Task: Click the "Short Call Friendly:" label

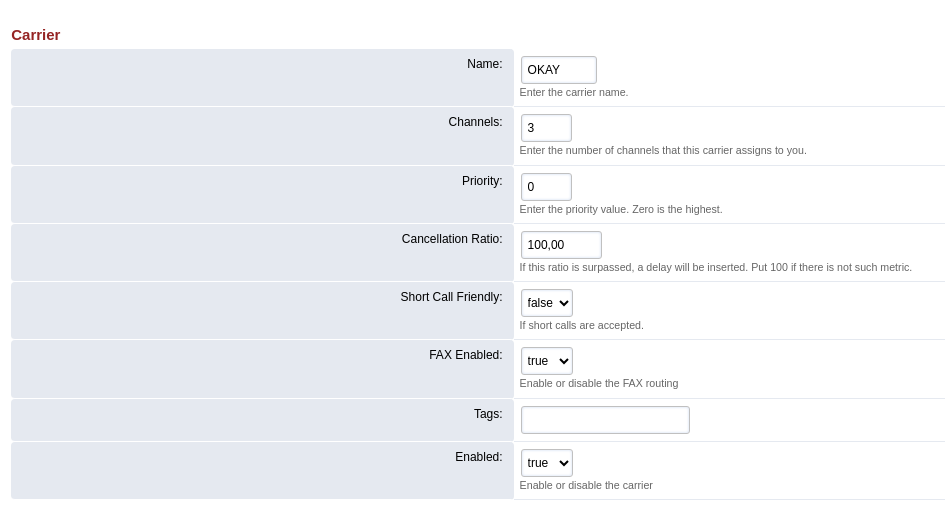Action: point(451,297)
